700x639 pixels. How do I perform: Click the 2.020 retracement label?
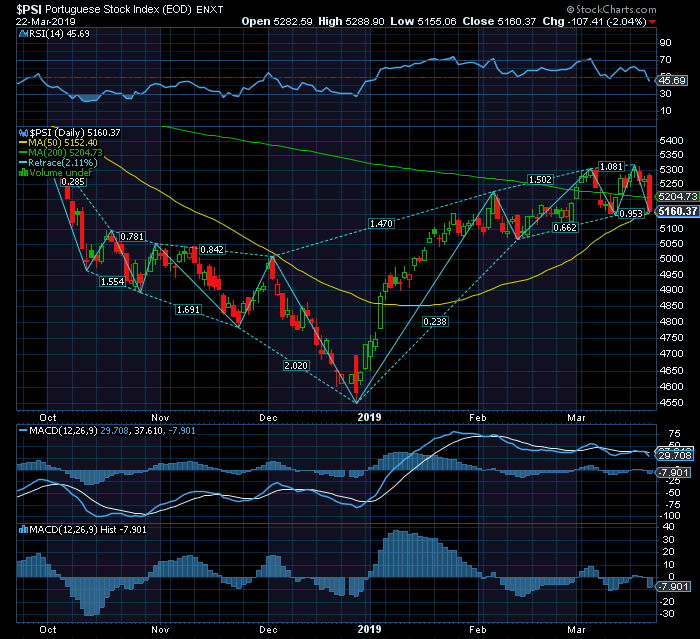[x=297, y=366]
